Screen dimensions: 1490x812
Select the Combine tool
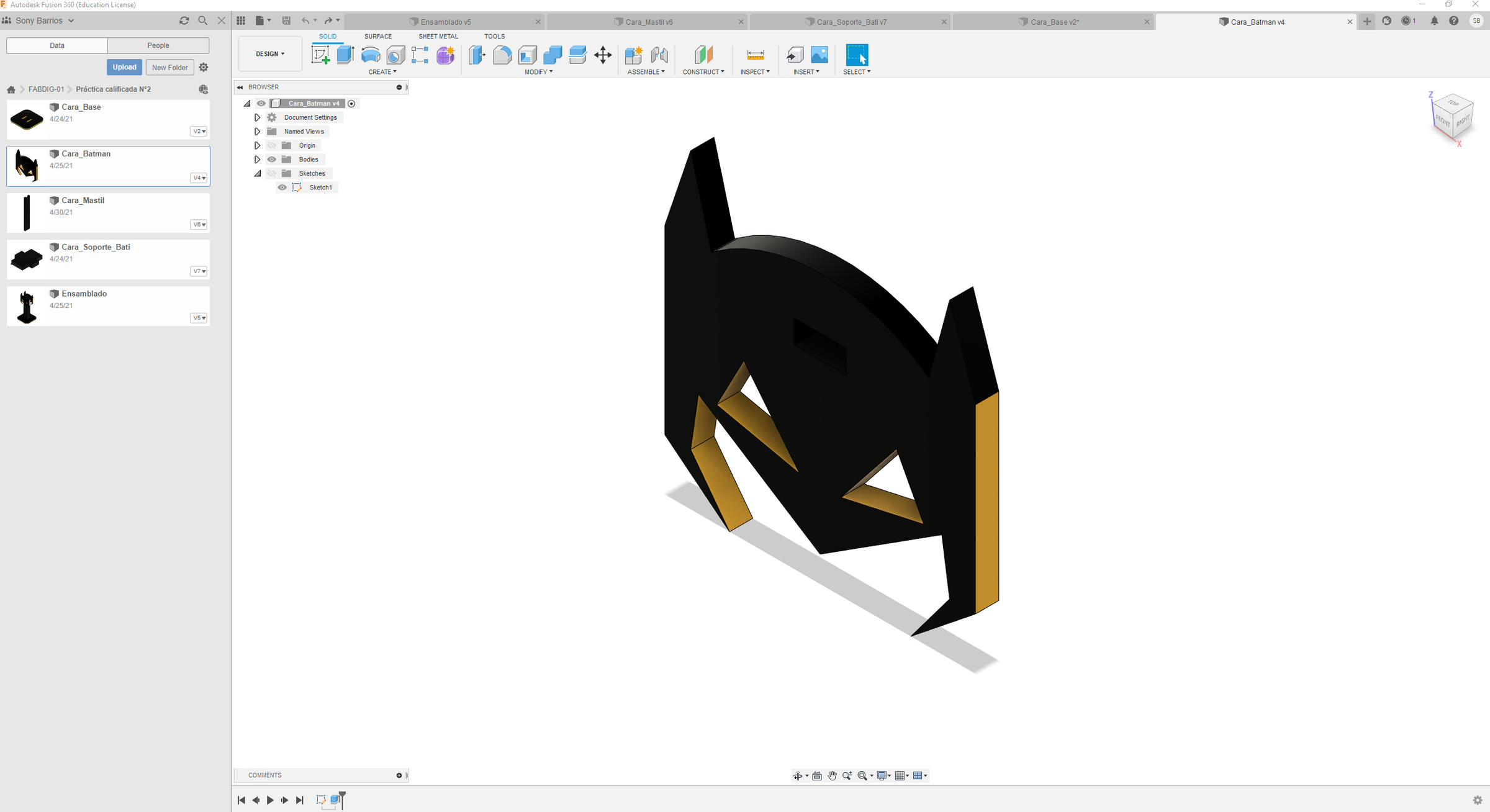[553, 55]
